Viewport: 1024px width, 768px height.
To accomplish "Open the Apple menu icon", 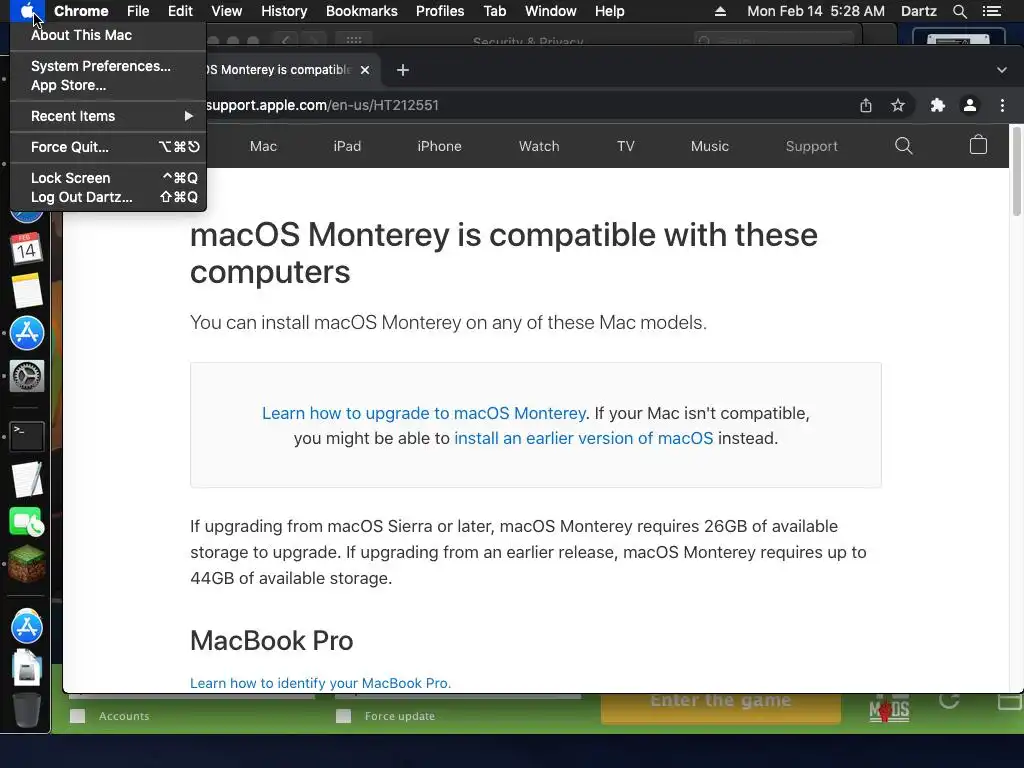I will pos(27,11).
